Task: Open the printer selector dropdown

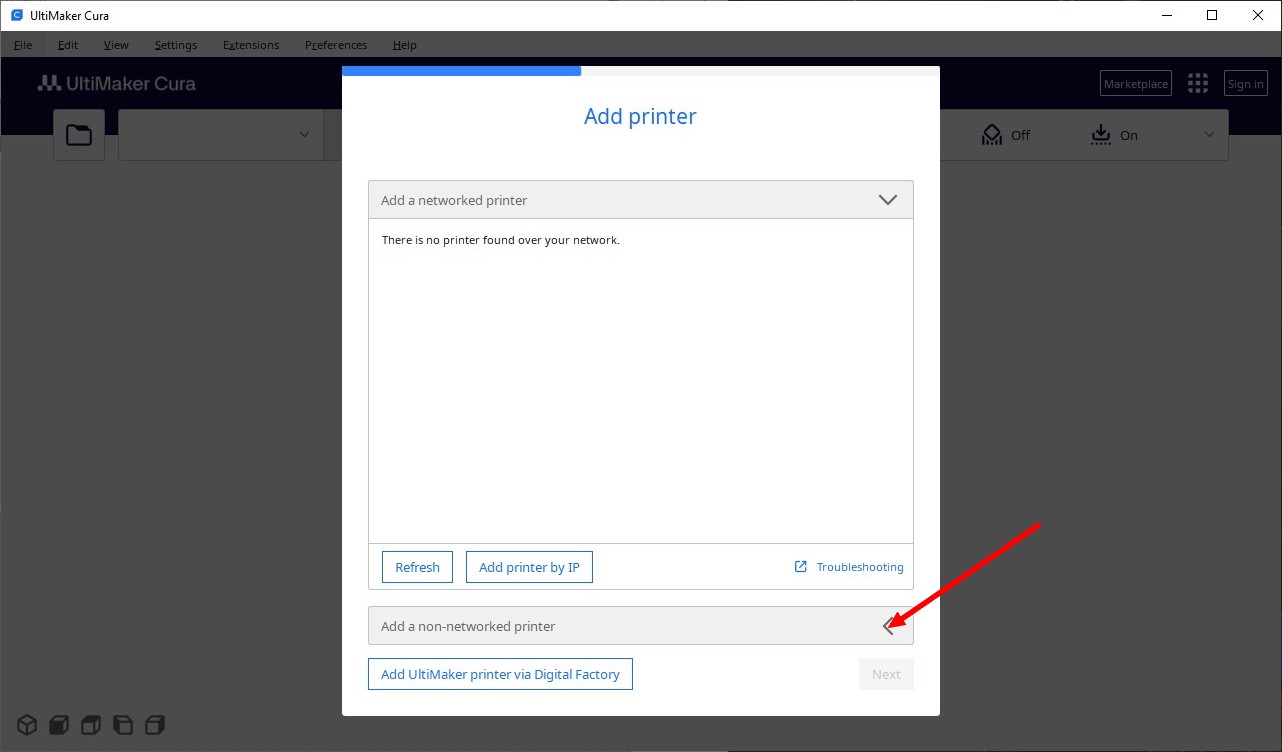Action: coord(304,135)
